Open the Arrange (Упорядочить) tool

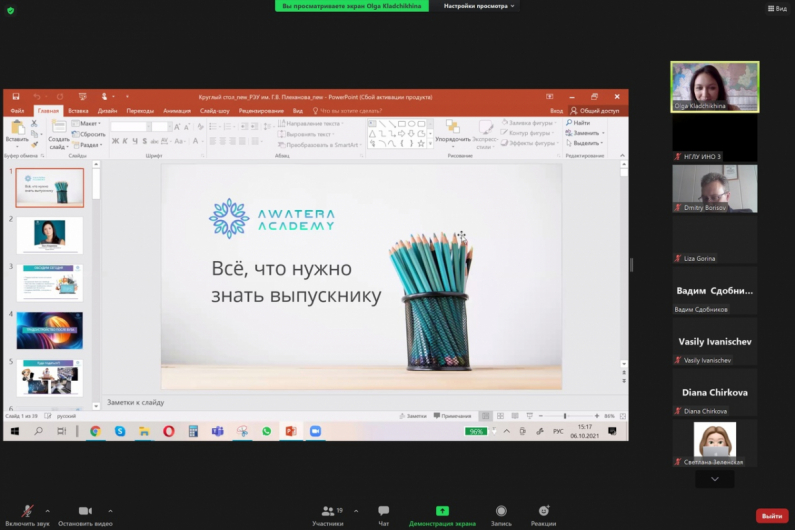453,131
